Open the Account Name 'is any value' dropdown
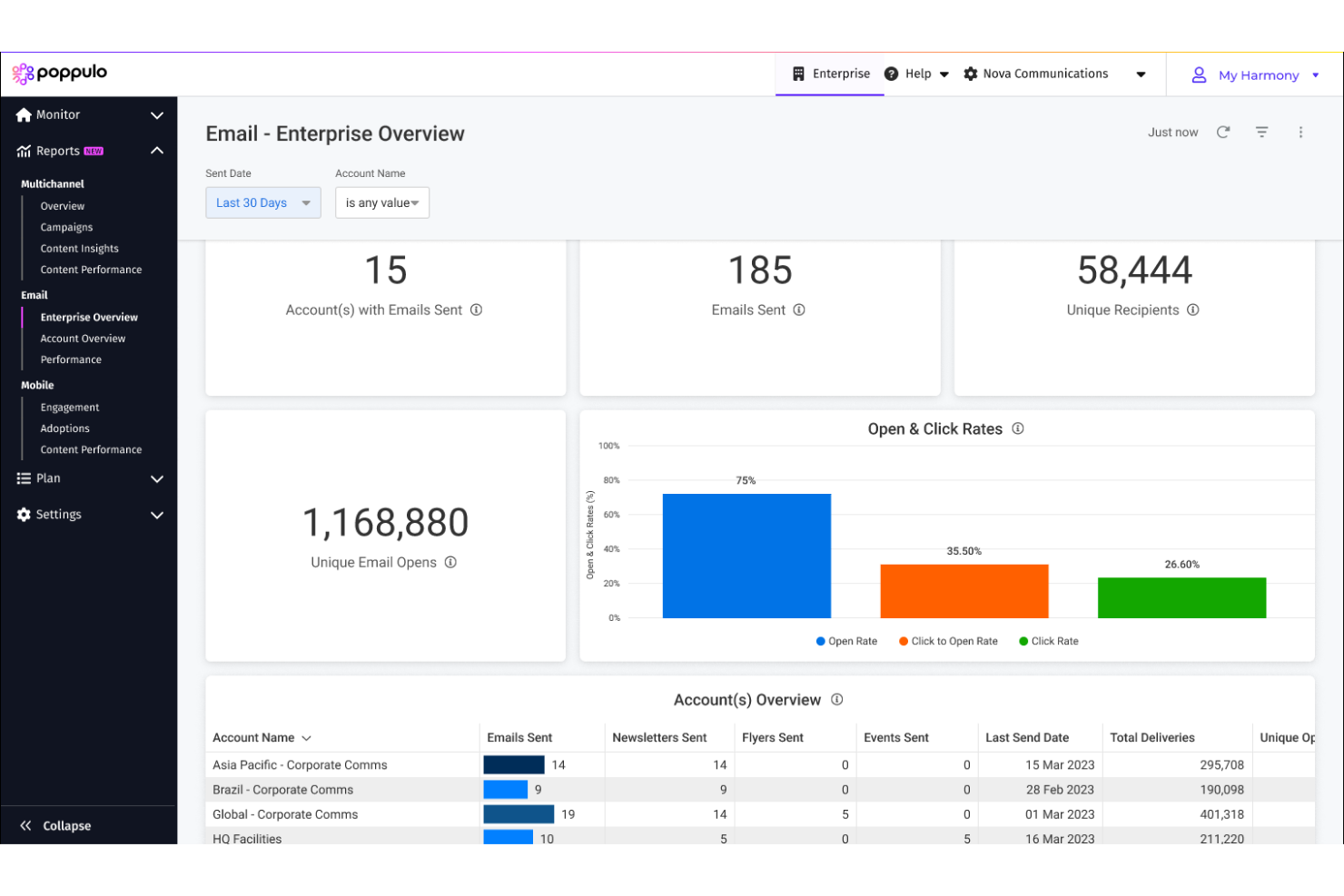The width and height of the screenshot is (1344, 896). pyautogui.click(x=382, y=203)
